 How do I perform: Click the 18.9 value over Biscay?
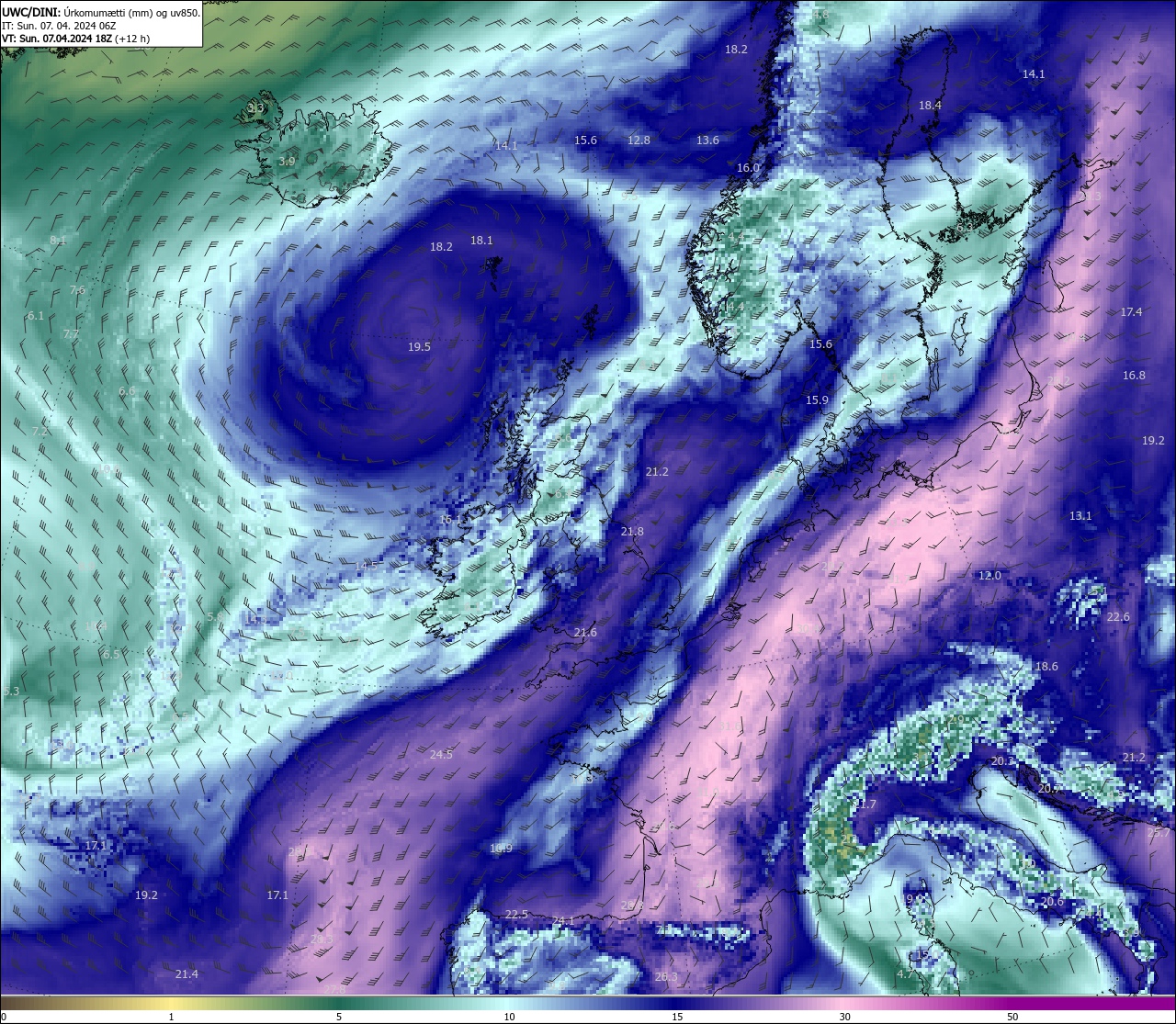click(501, 849)
